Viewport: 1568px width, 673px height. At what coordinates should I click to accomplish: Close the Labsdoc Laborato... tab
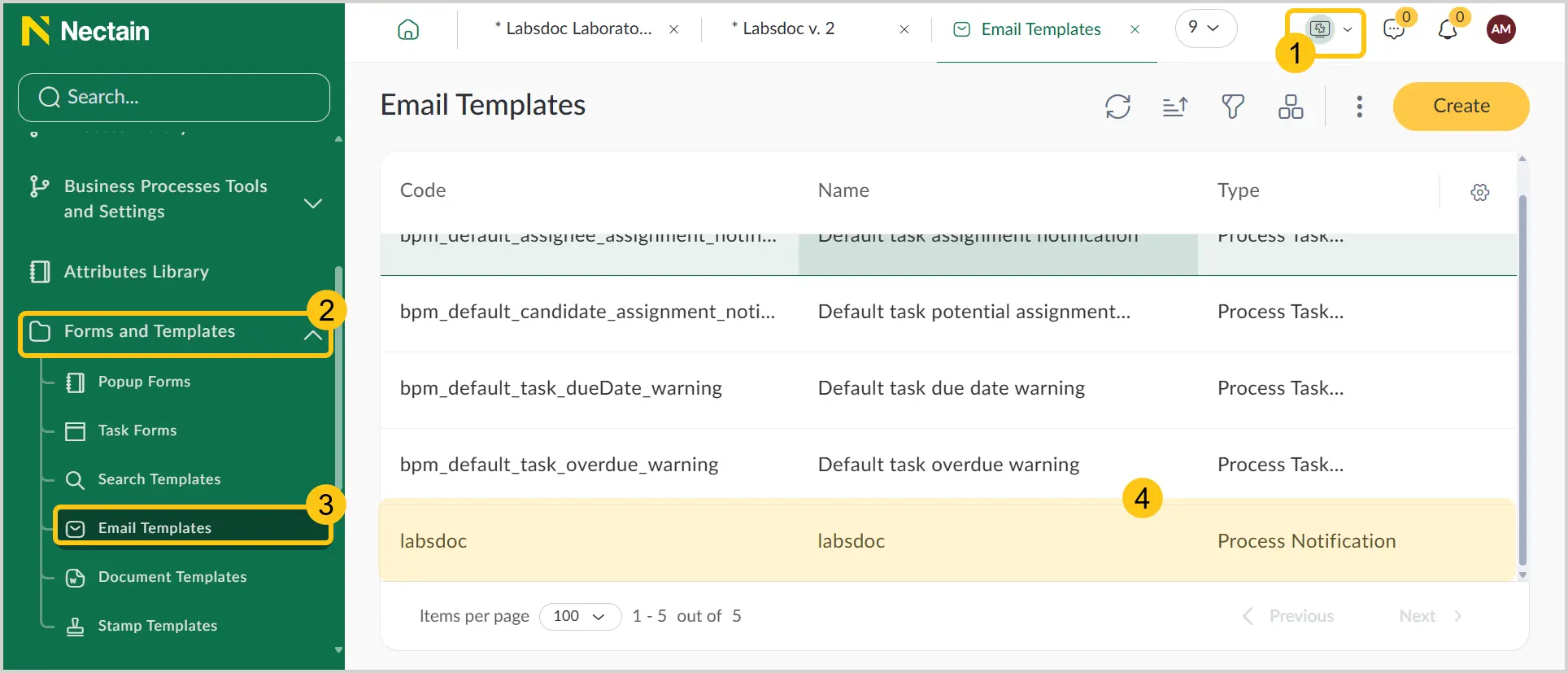click(x=674, y=29)
